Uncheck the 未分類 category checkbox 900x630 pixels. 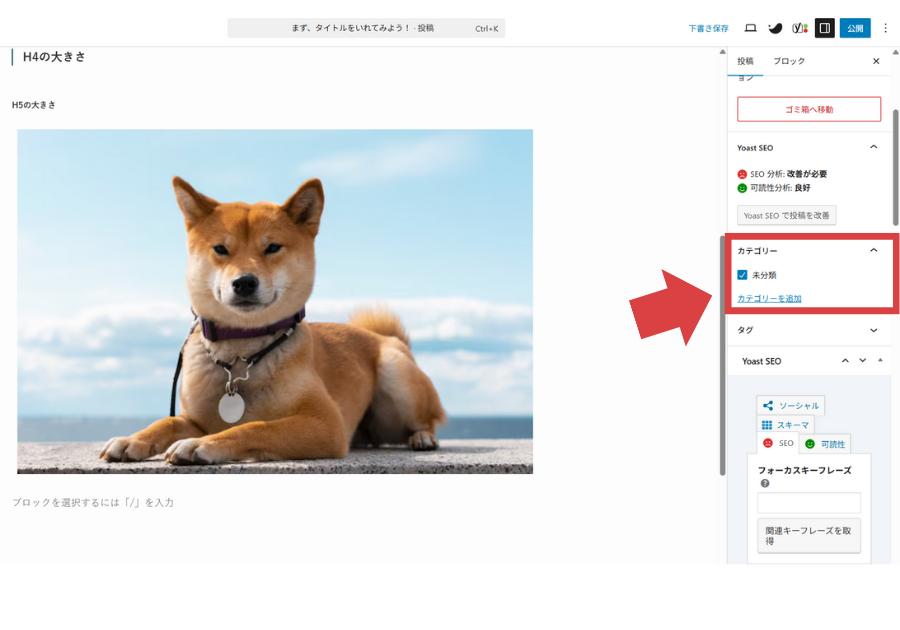(742, 275)
